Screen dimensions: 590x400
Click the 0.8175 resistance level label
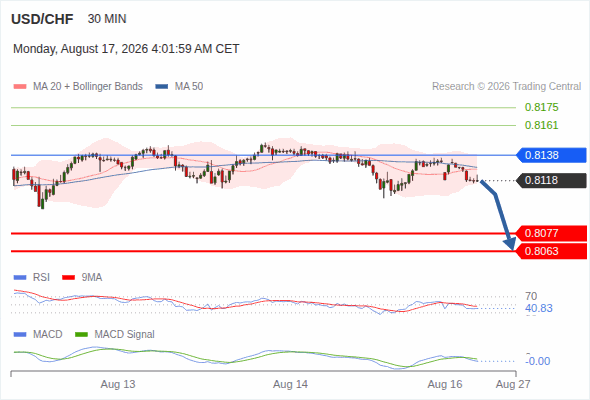[541, 107]
